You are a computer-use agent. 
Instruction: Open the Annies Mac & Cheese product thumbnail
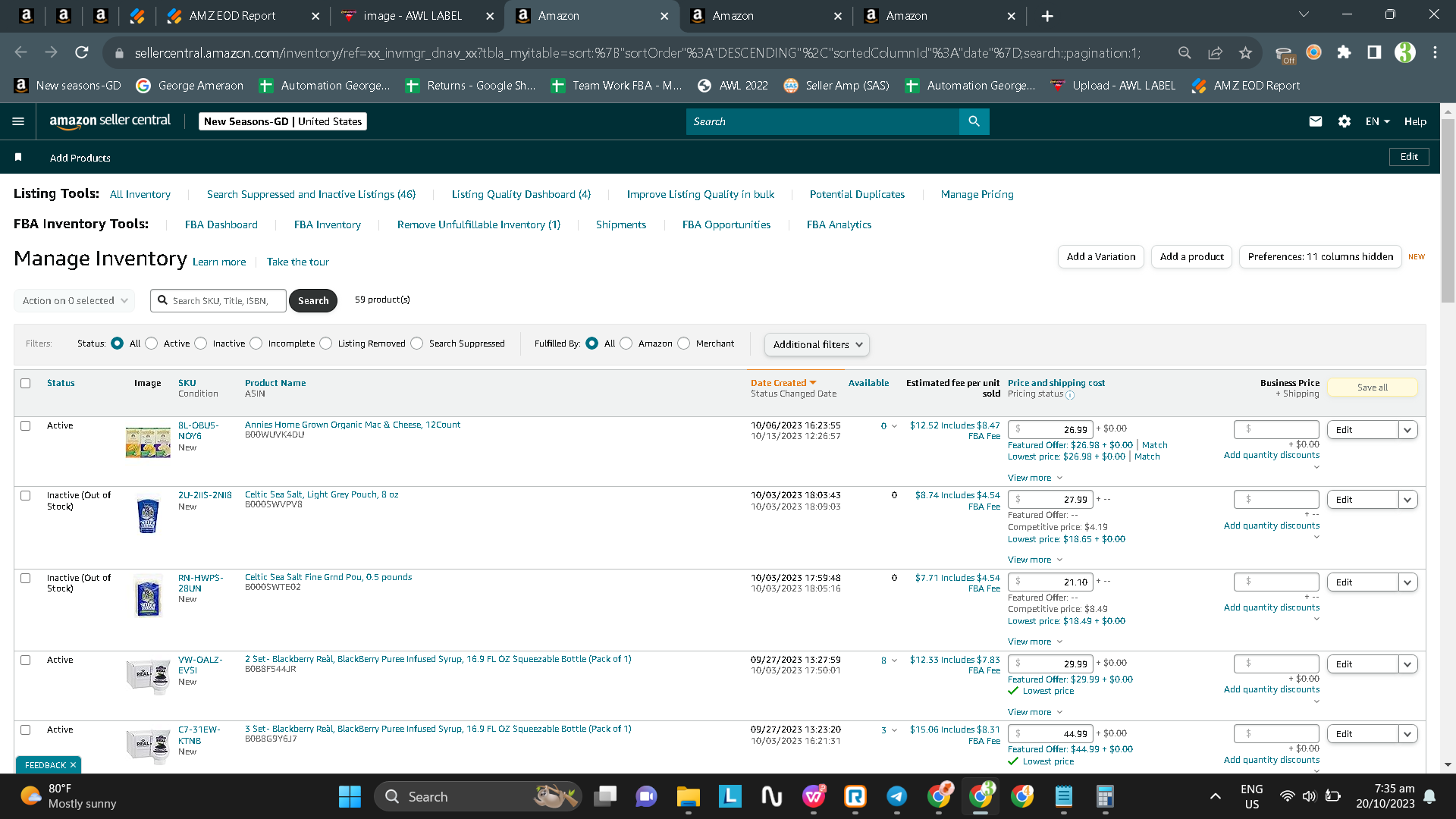click(148, 442)
